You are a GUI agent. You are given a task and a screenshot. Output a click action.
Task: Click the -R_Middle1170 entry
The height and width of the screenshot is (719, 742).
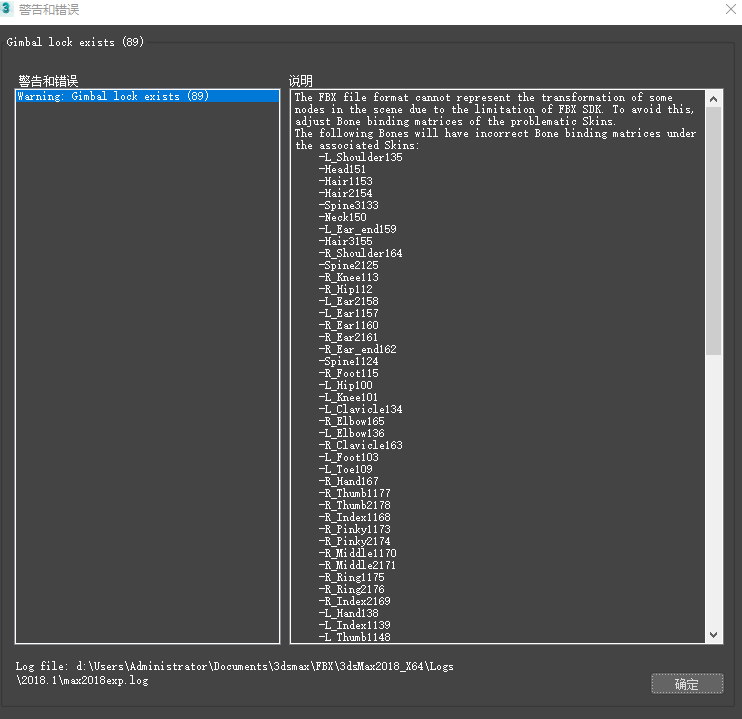(358, 553)
